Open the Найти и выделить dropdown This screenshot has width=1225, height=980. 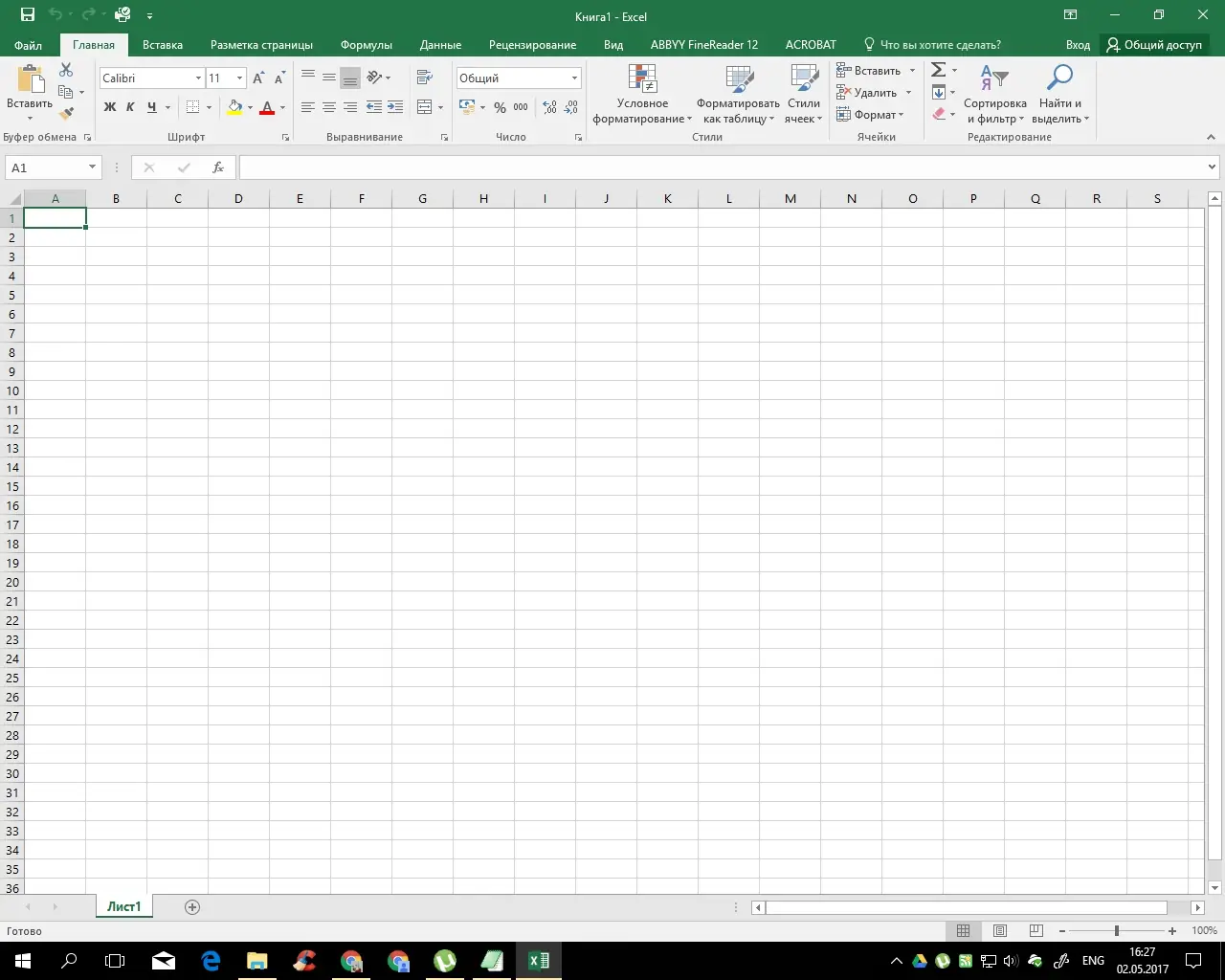(1060, 95)
